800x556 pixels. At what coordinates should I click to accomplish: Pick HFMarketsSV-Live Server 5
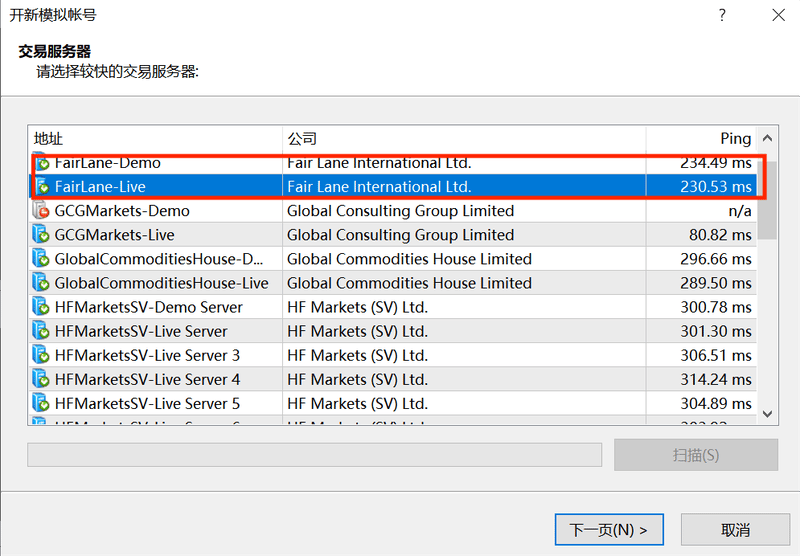point(392,403)
